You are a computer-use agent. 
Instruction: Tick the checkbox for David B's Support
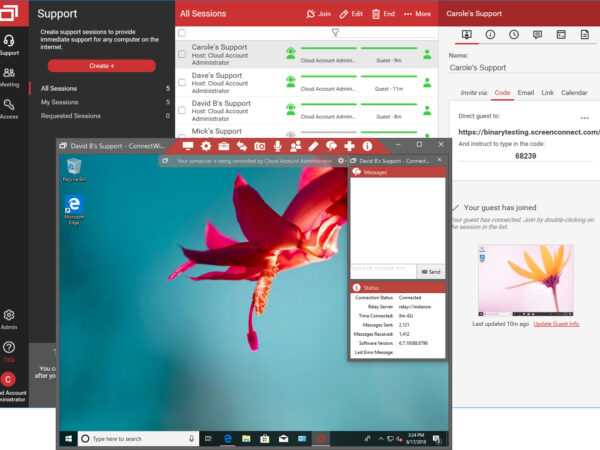tap(182, 110)
